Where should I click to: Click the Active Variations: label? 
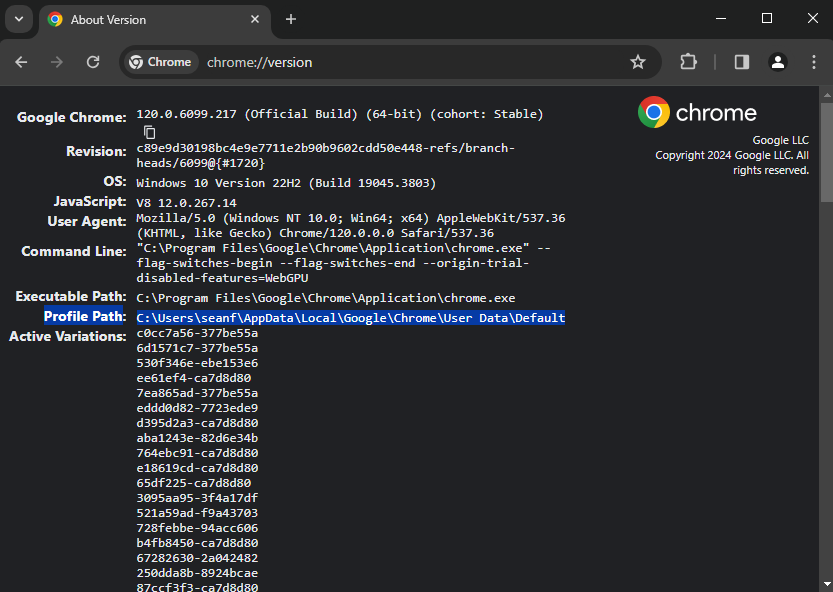(x=67, y=336)
